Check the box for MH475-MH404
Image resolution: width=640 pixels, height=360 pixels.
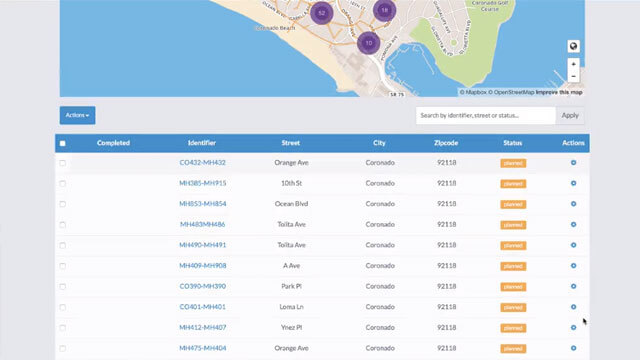(62, 348)
